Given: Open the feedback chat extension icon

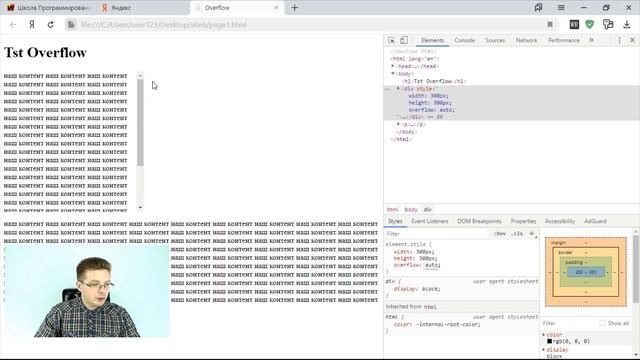Looking at the screenshot, I should pos(608,24).
